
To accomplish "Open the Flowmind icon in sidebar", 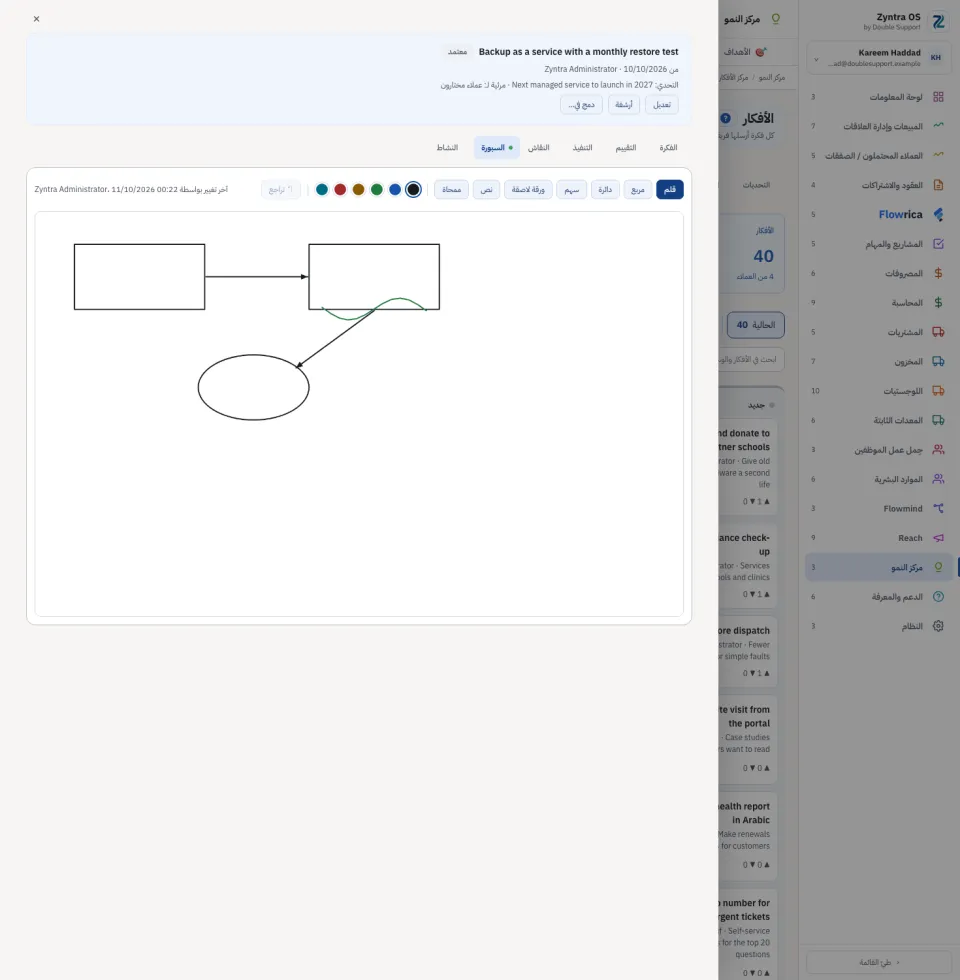I will tap(938, 508).
